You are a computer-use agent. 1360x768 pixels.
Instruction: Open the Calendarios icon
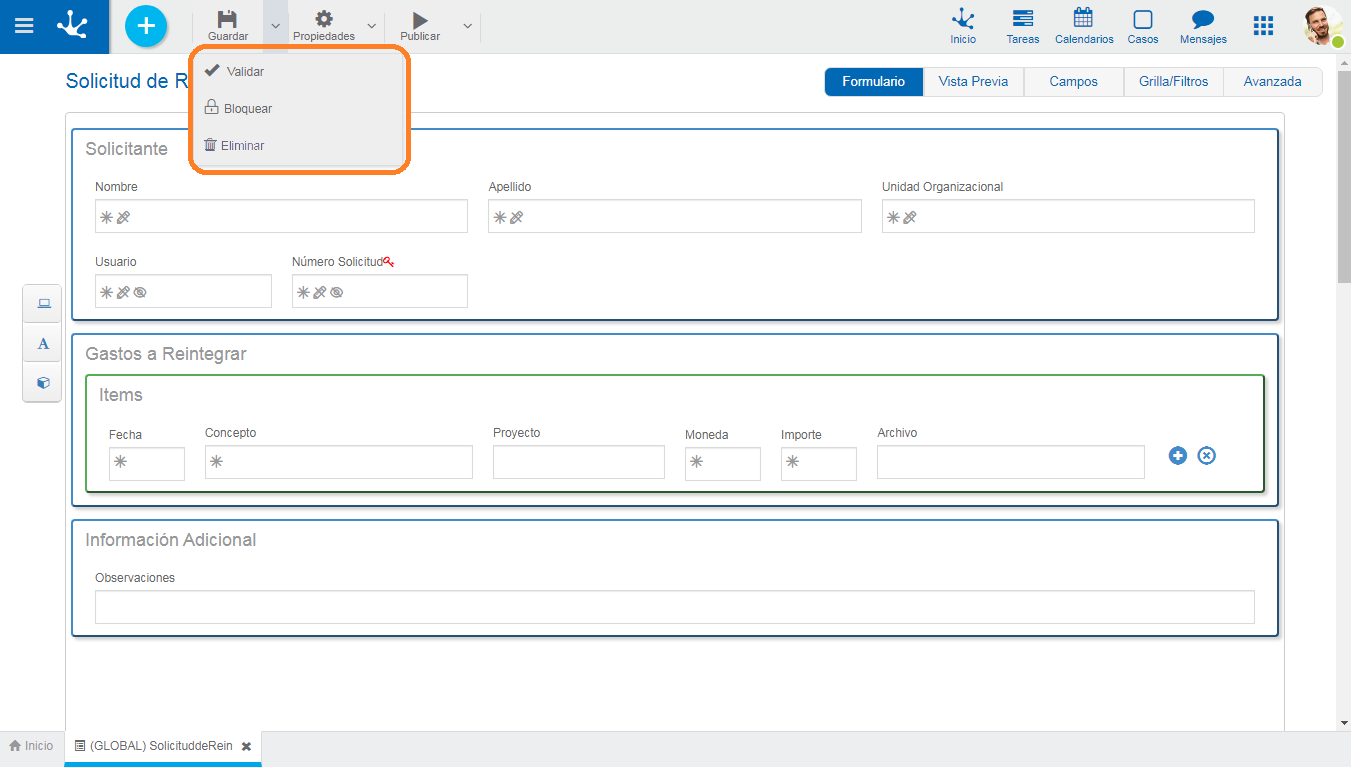point(1084,26)
